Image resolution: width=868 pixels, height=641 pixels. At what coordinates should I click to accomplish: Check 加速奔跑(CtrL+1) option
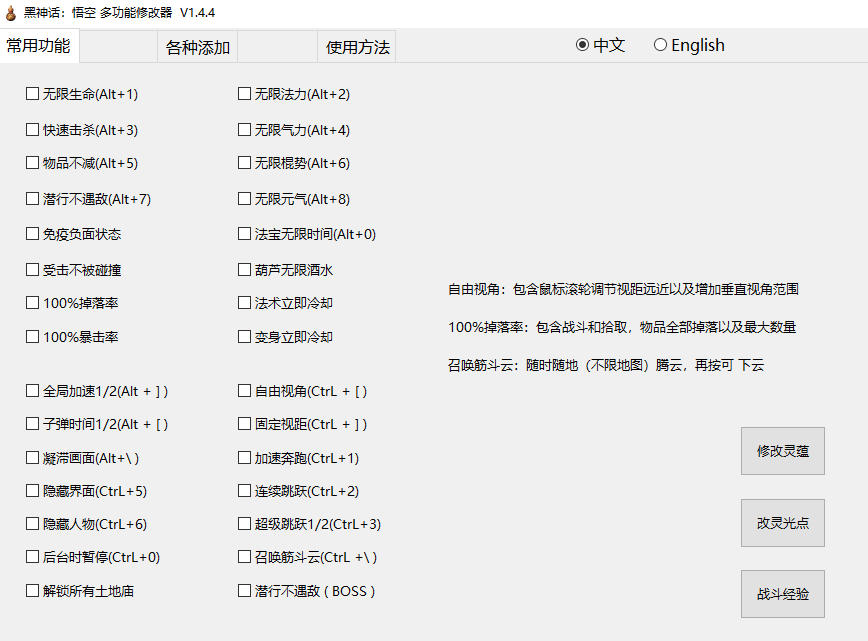pyautogui.click(x=244, y=458)
